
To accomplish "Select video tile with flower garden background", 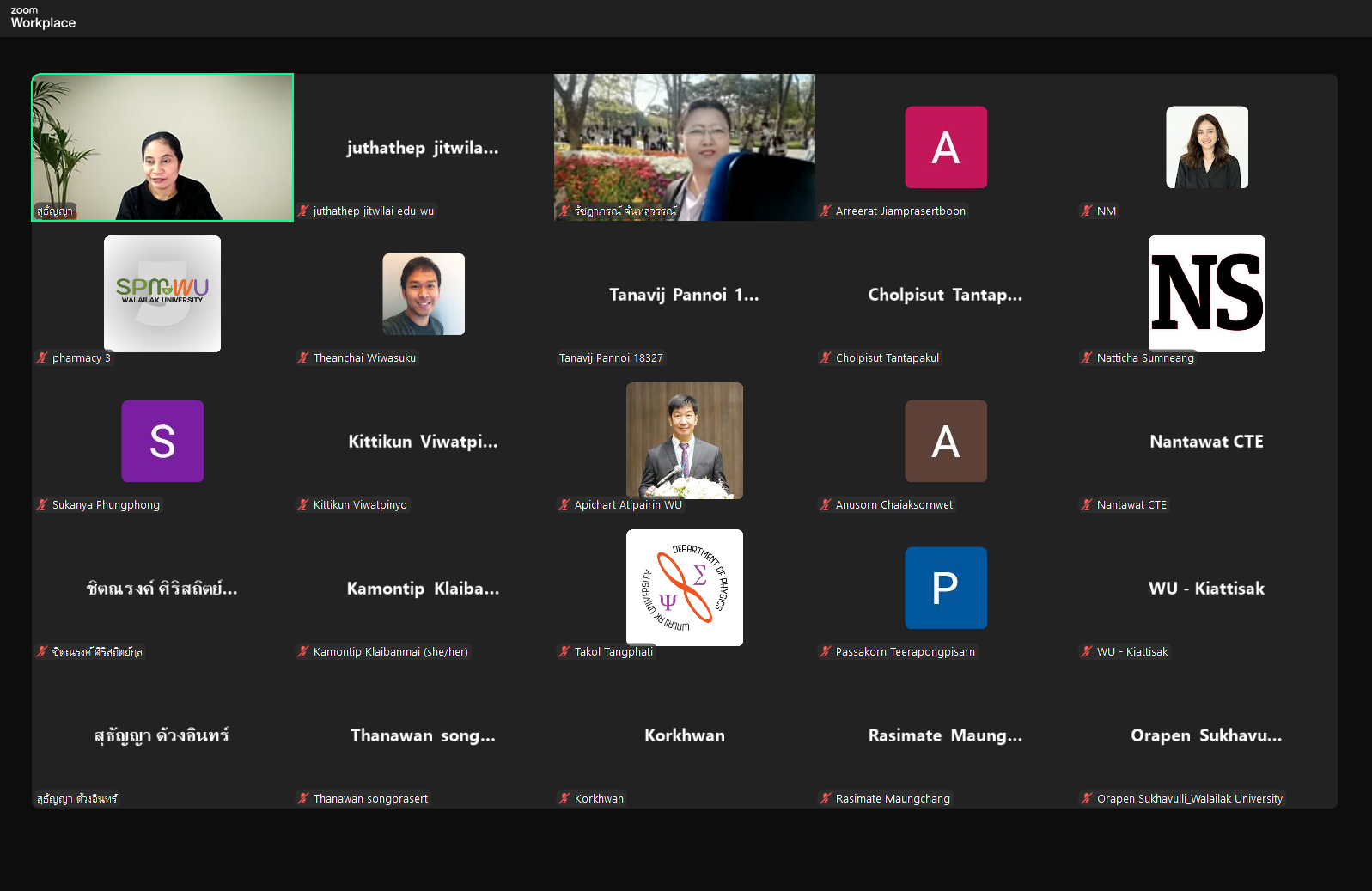I will 684,147.
